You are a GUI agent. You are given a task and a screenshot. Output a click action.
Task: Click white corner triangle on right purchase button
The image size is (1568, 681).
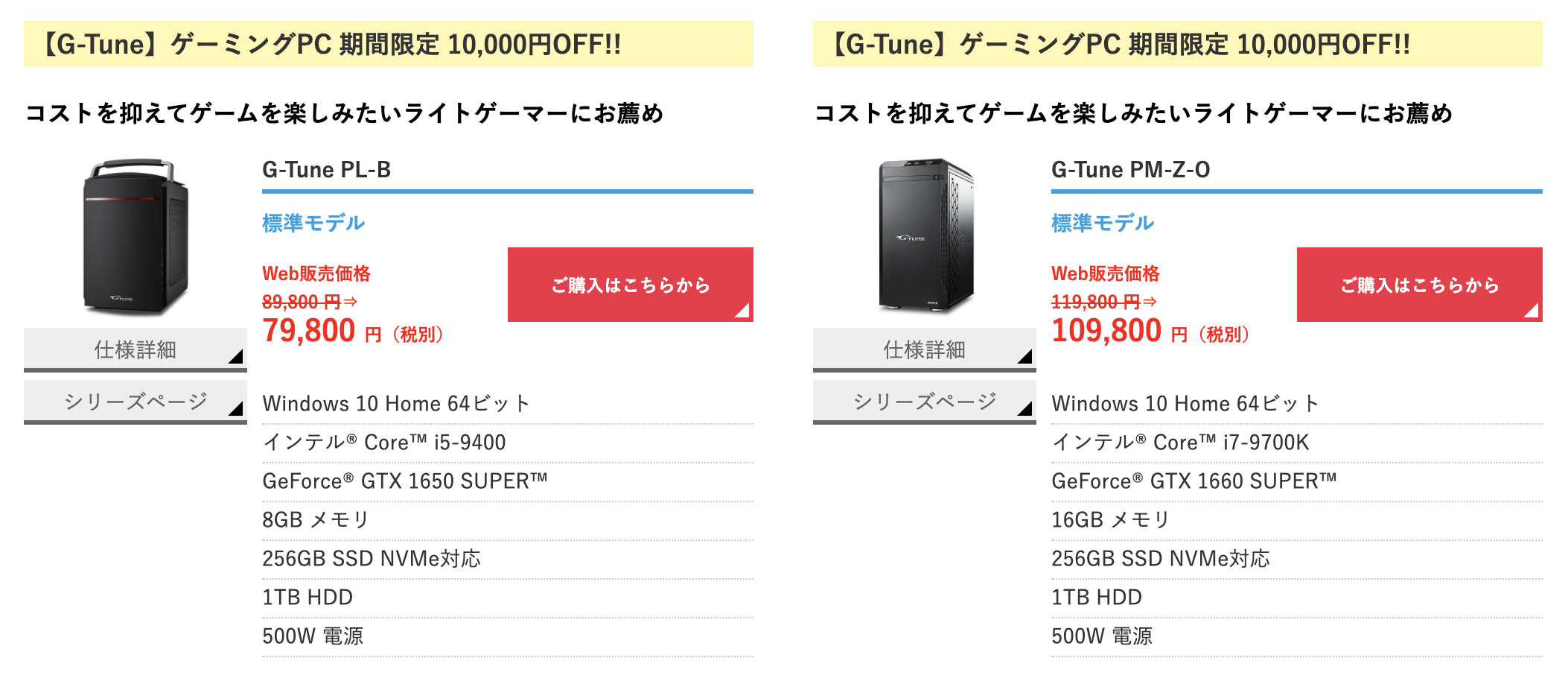tap(1532, 311)
